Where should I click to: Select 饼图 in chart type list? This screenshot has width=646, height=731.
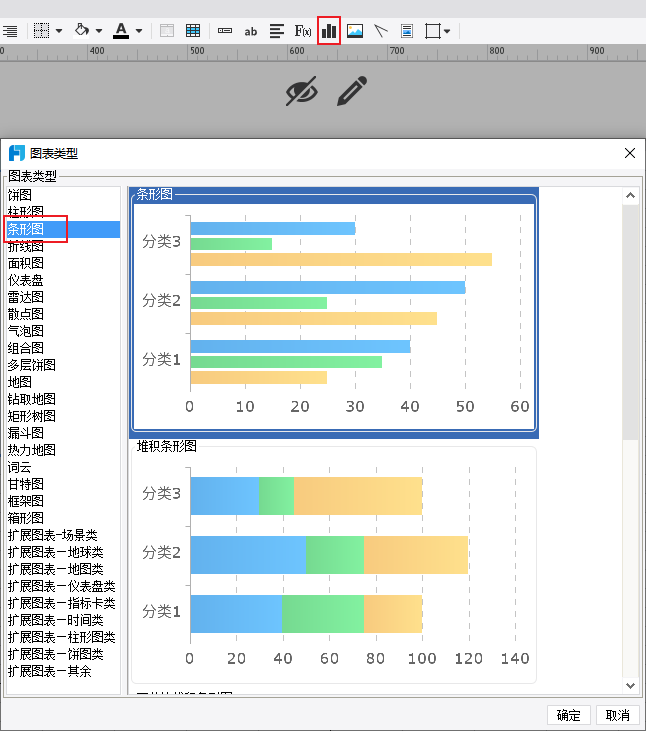point(63,195)
